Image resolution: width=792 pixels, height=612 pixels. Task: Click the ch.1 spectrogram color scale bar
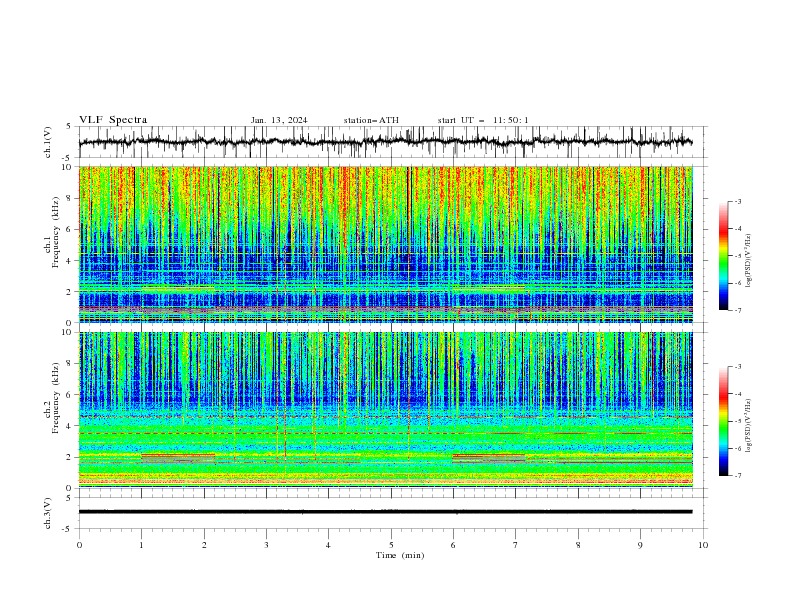coord(723,256)
